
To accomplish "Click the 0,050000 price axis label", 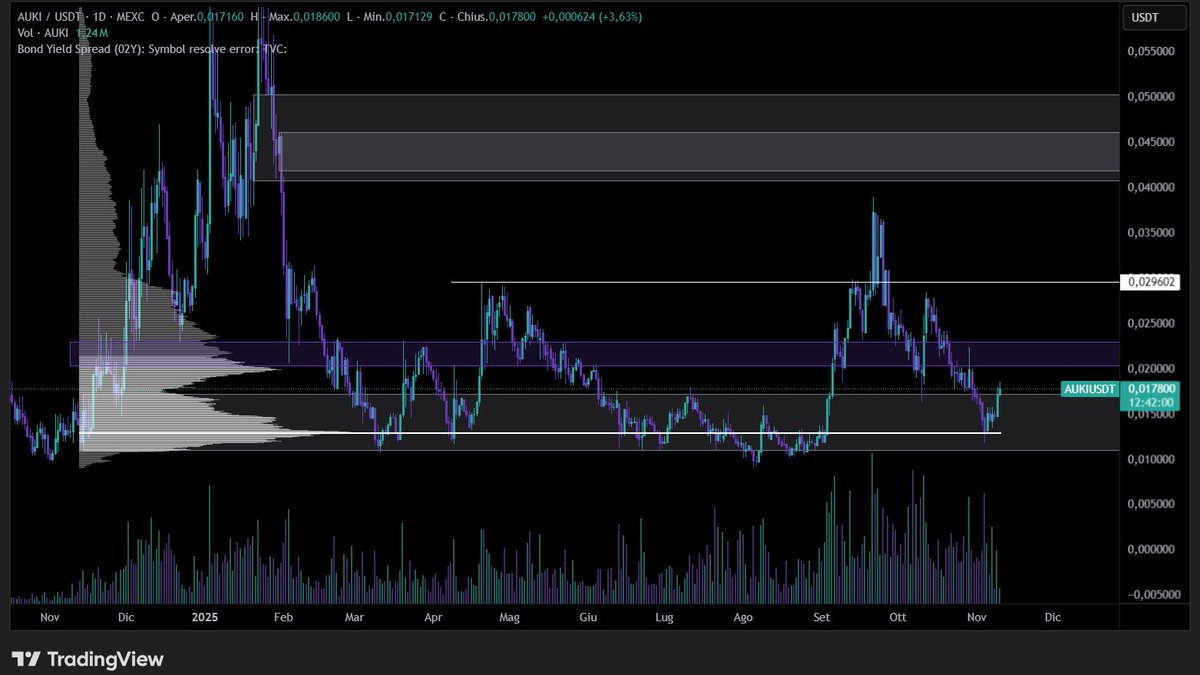I will tap(1150, 96).
